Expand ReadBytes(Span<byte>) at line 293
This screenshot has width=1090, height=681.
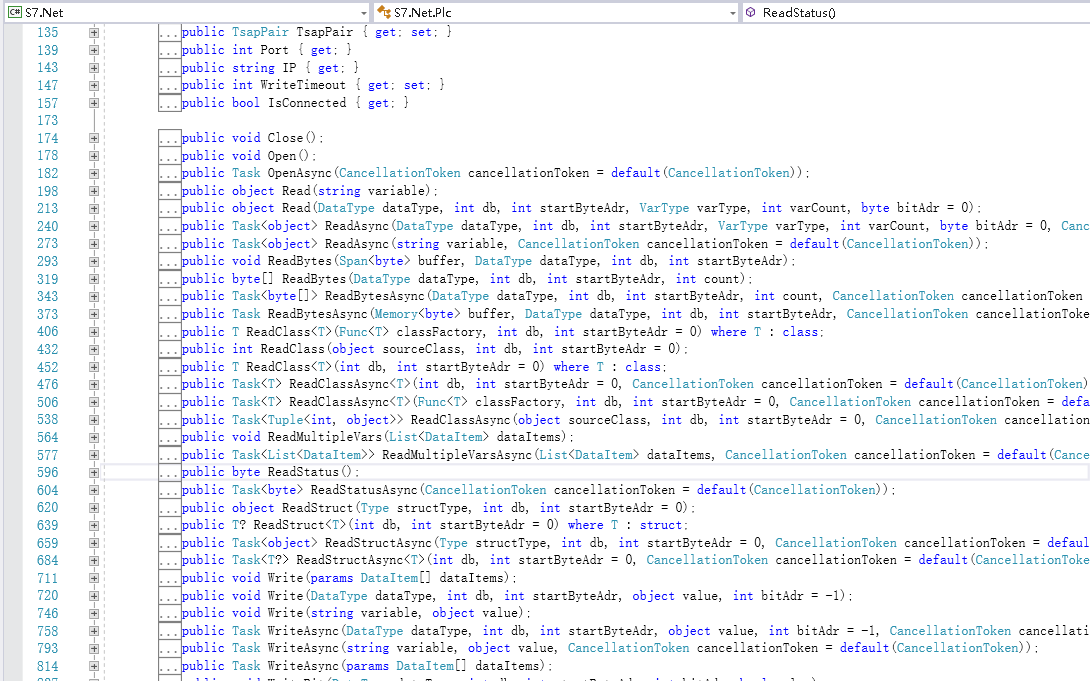(x=94, y=261)
